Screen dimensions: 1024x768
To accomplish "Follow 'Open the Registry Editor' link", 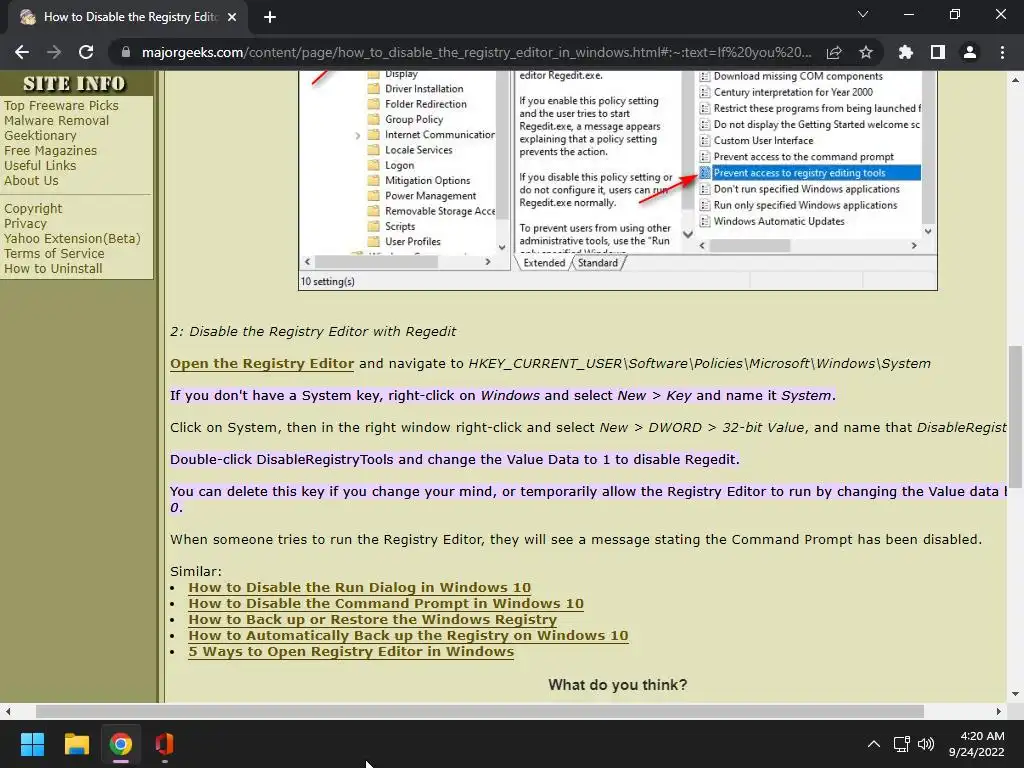I will [262, 364].
